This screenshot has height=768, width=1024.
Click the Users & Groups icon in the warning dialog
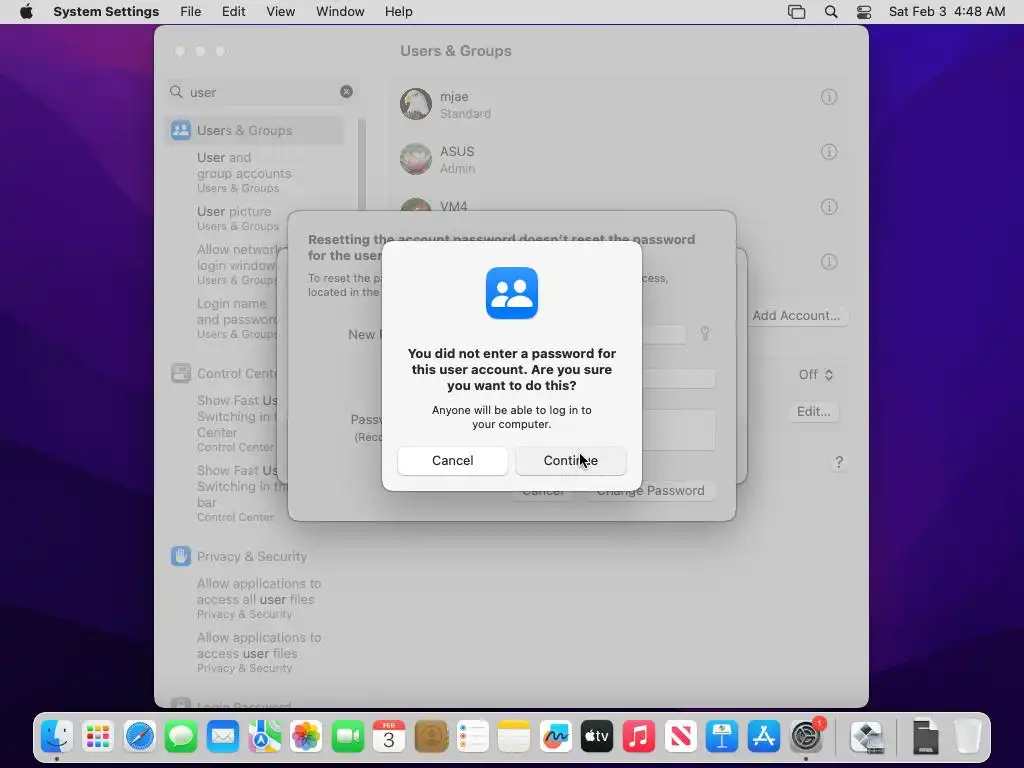[x=512, y=293]
